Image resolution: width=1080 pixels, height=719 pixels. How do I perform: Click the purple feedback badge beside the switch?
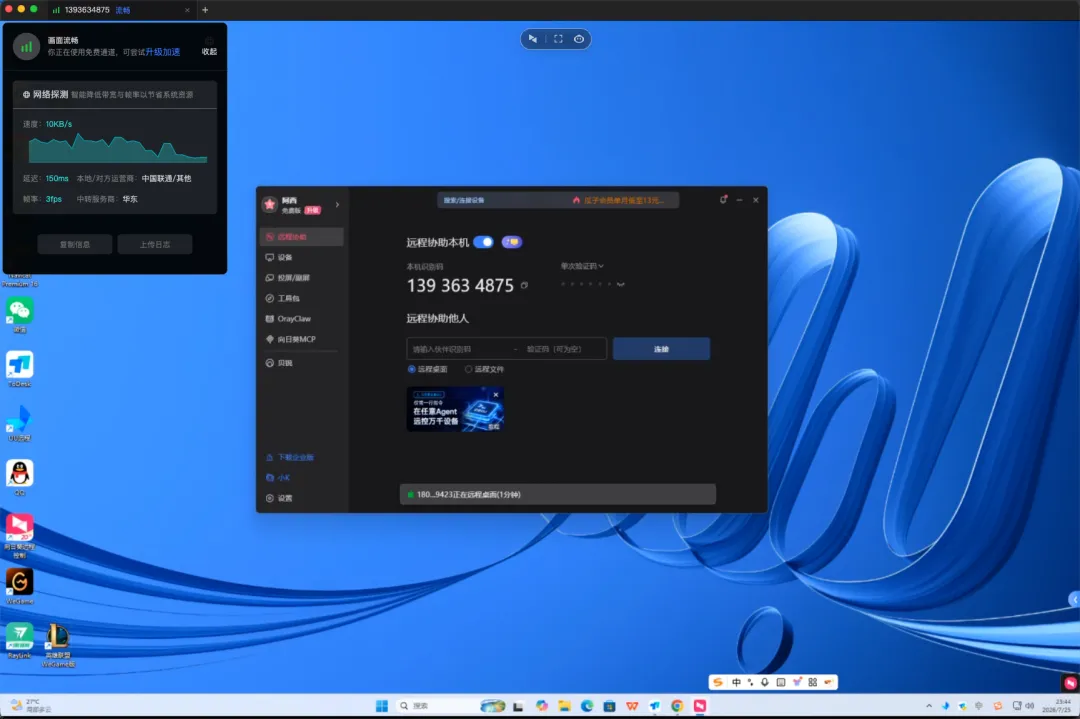coord(512,242)
